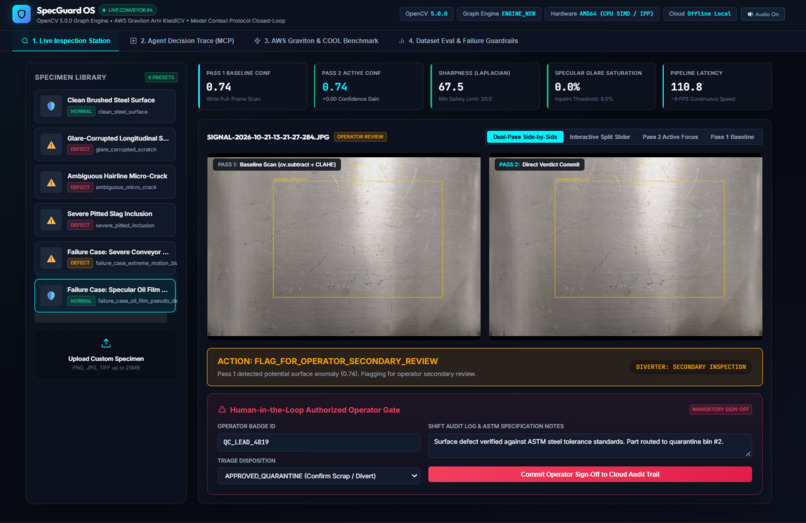
Task: Open the Triage Disposition dropdown
Action: point(319,476)
